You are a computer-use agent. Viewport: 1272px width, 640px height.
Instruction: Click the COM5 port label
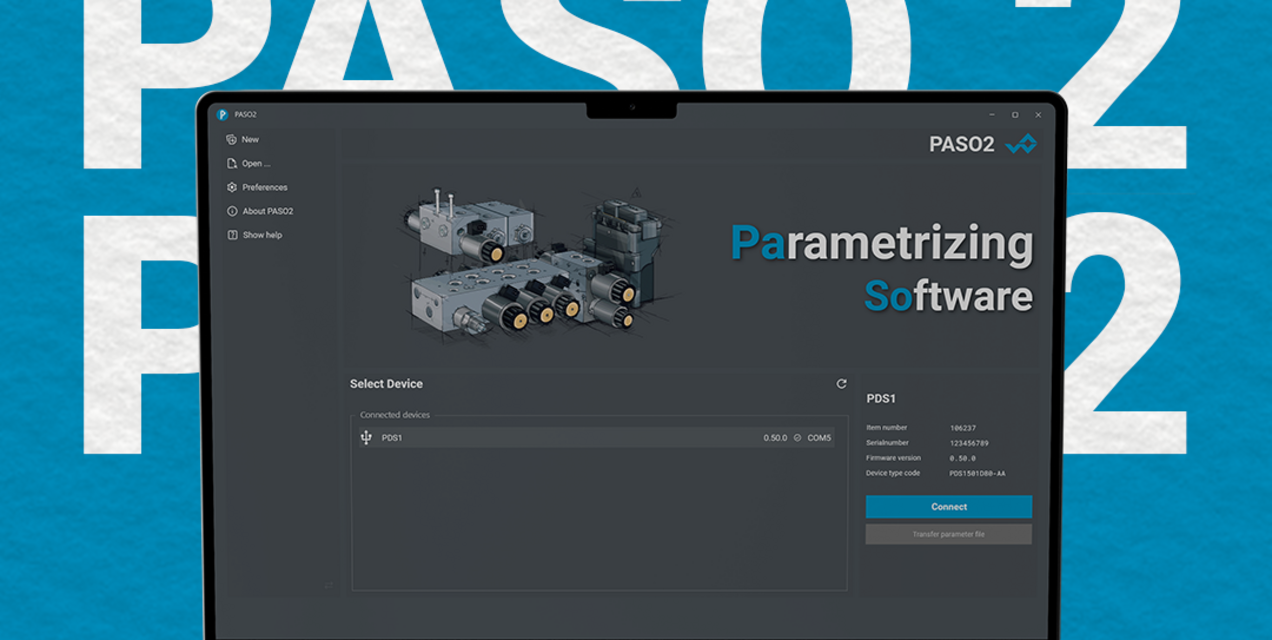tap(819, 438)
